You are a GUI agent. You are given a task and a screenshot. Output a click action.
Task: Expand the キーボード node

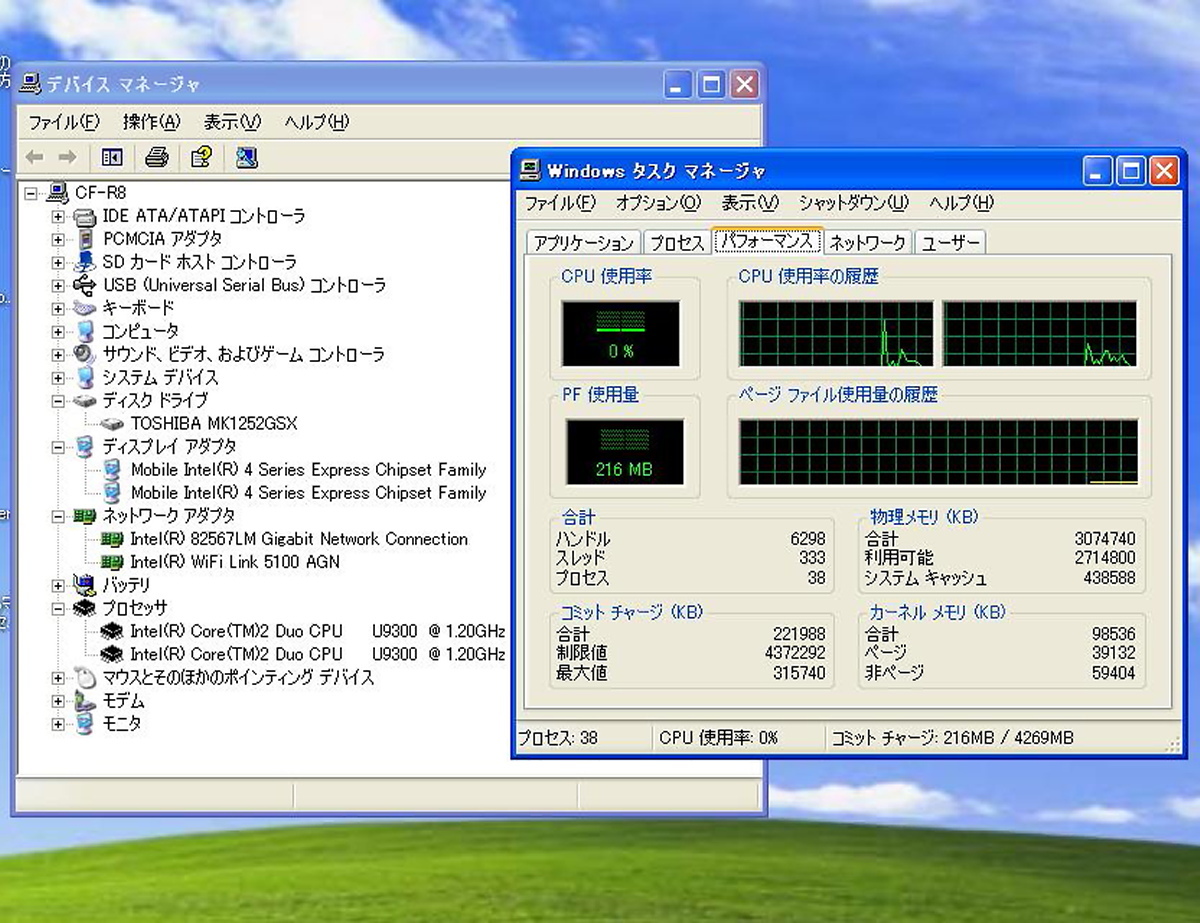[x=58, y=308]
